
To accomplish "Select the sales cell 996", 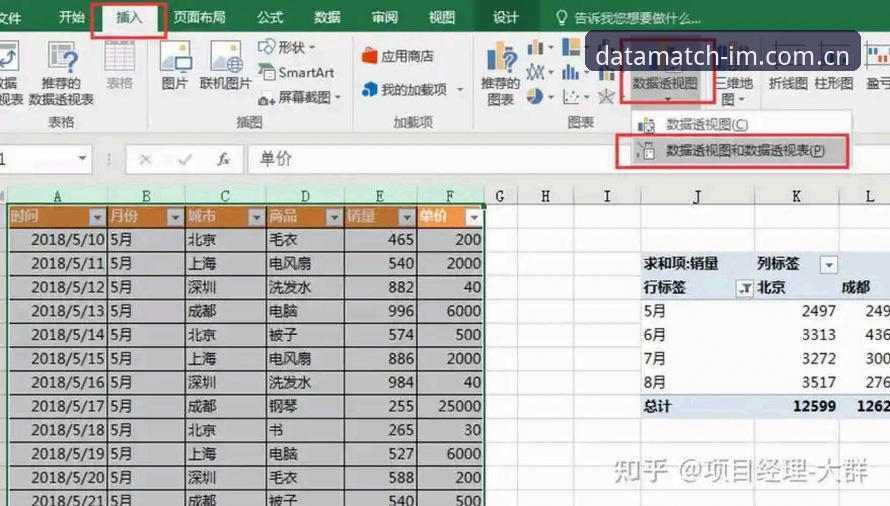I will tap(380, 311).
